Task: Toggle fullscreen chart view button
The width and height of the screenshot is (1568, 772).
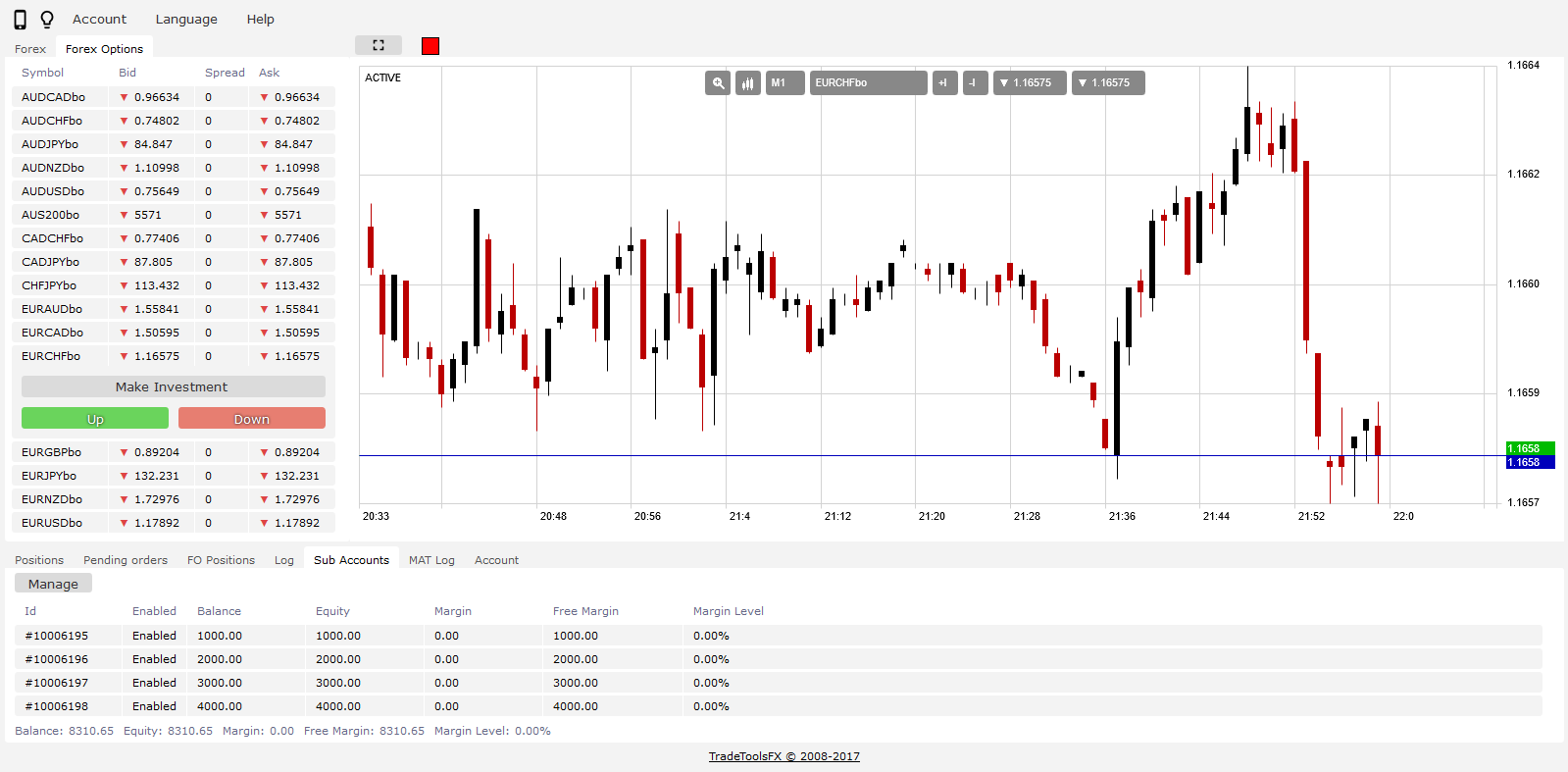Action: click(379, 45)
